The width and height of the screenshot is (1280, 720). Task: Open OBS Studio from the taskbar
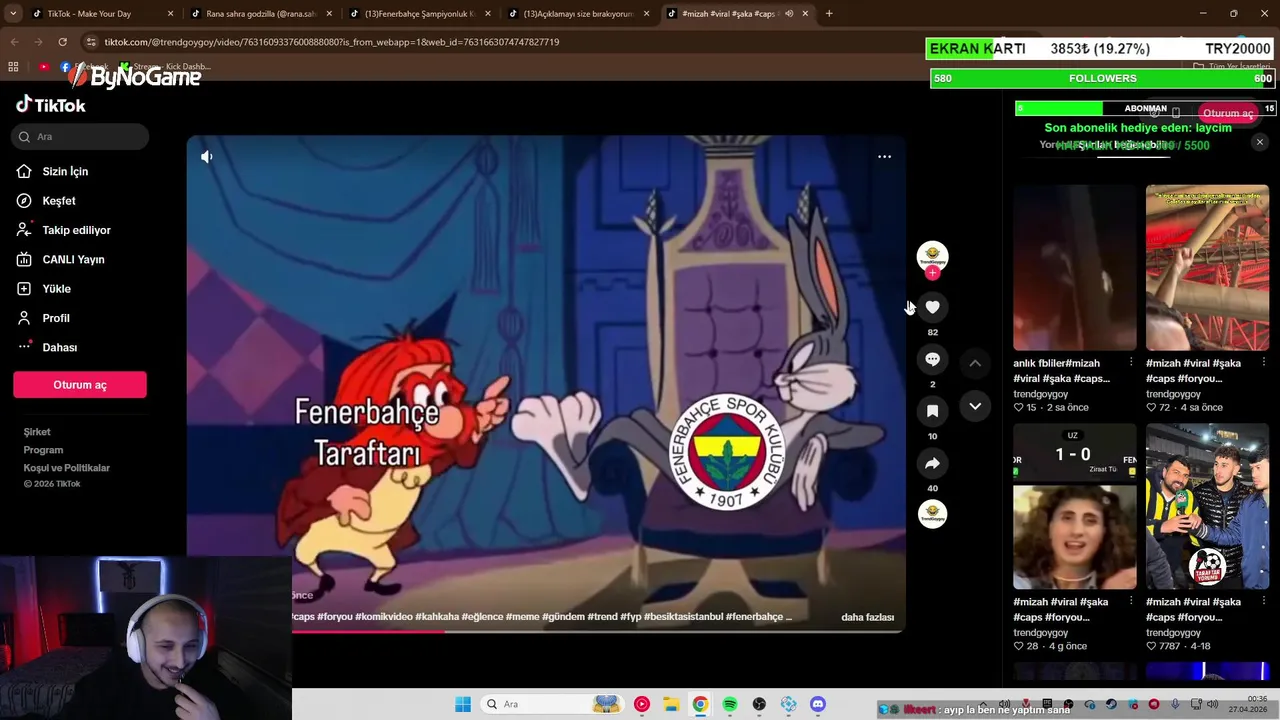click(759, 704)
